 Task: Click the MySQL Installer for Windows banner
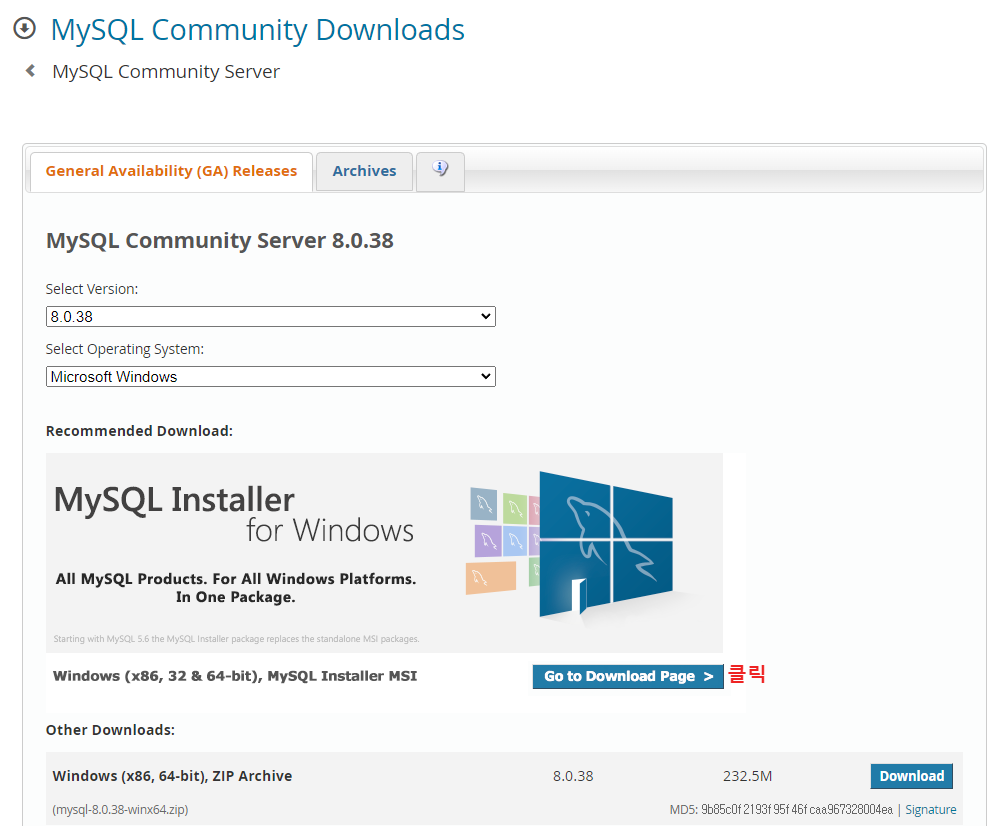[x=384, y=553]
